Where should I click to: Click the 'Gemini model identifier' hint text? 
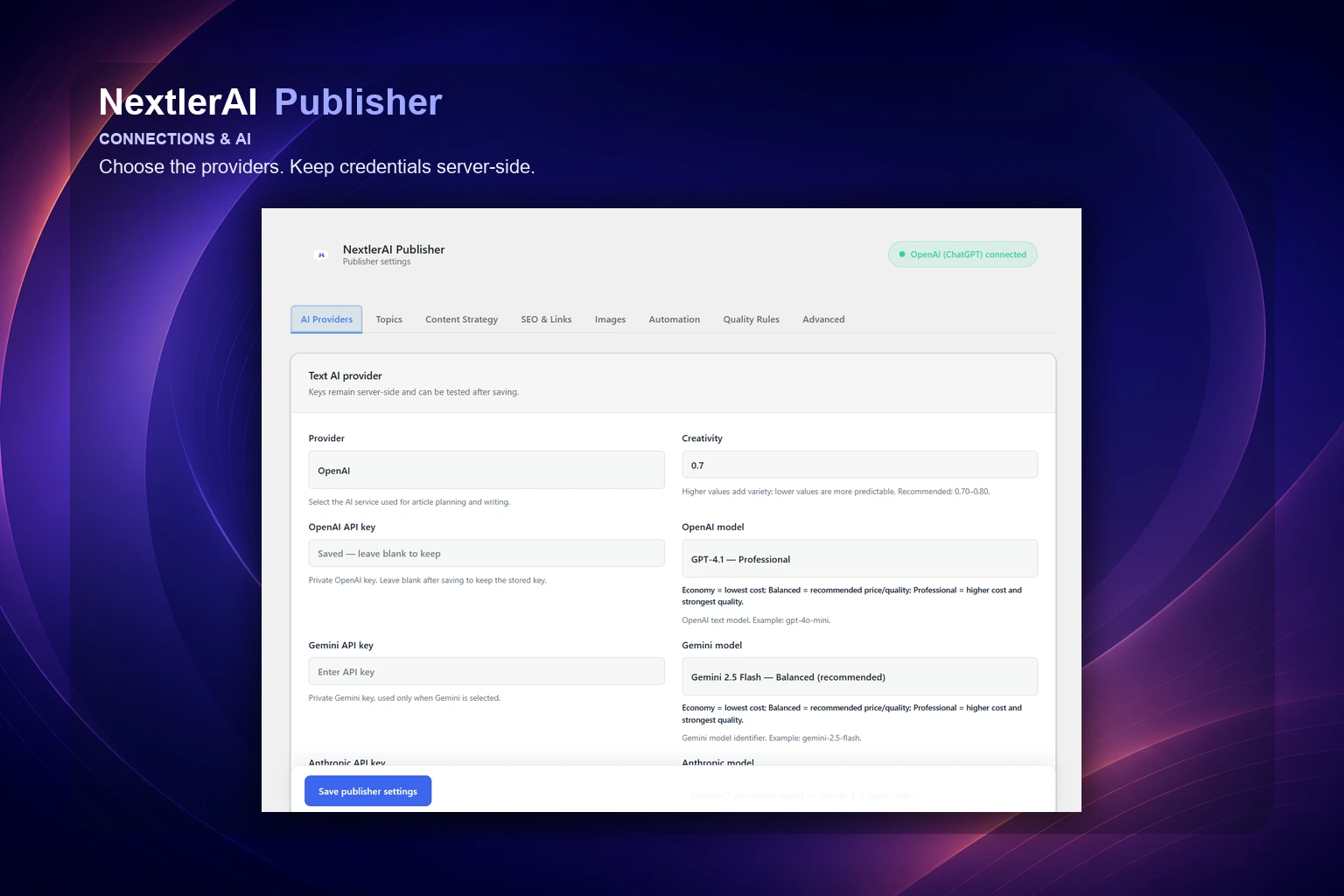(772, 738)
